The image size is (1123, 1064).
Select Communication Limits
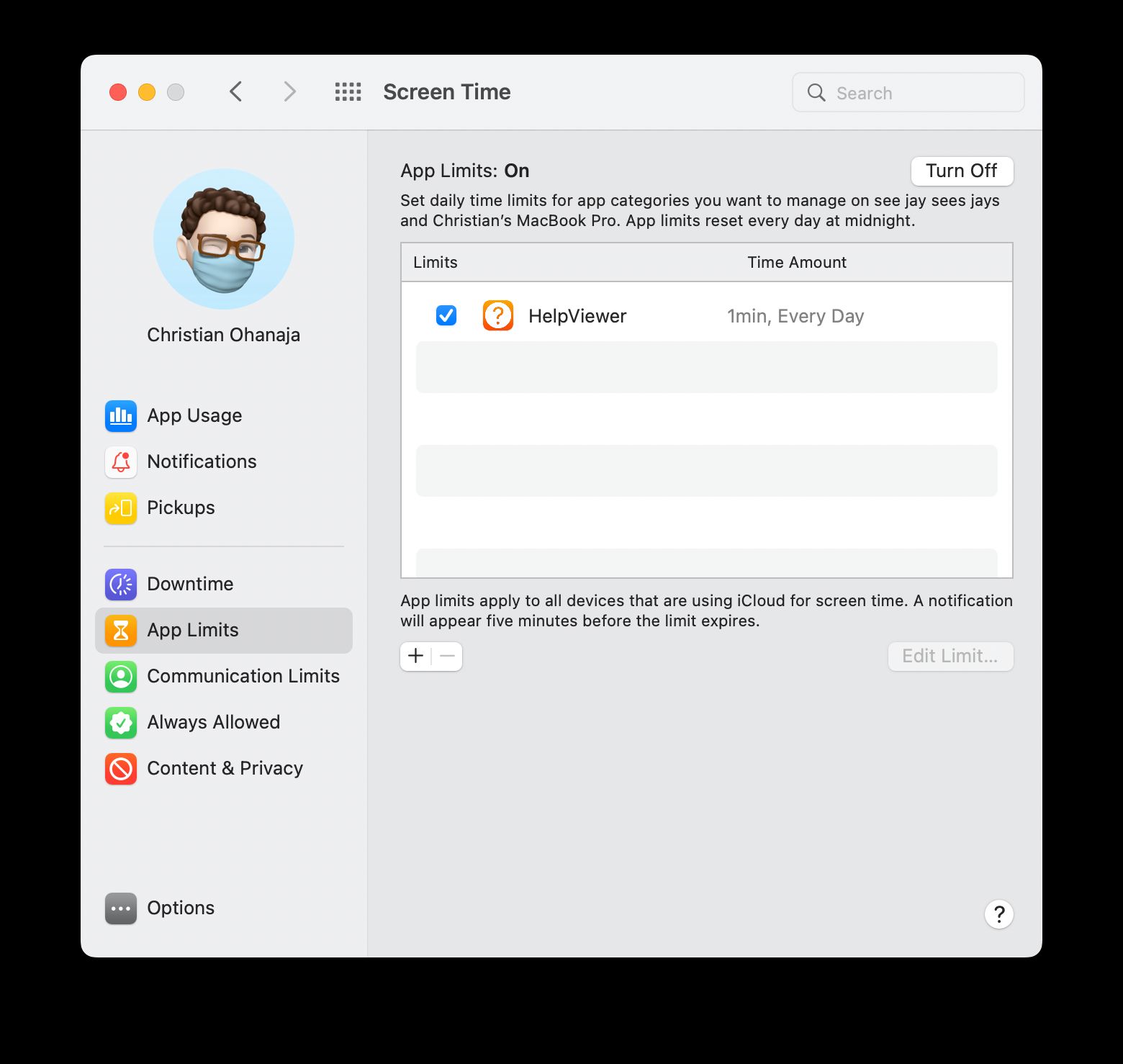243,676
